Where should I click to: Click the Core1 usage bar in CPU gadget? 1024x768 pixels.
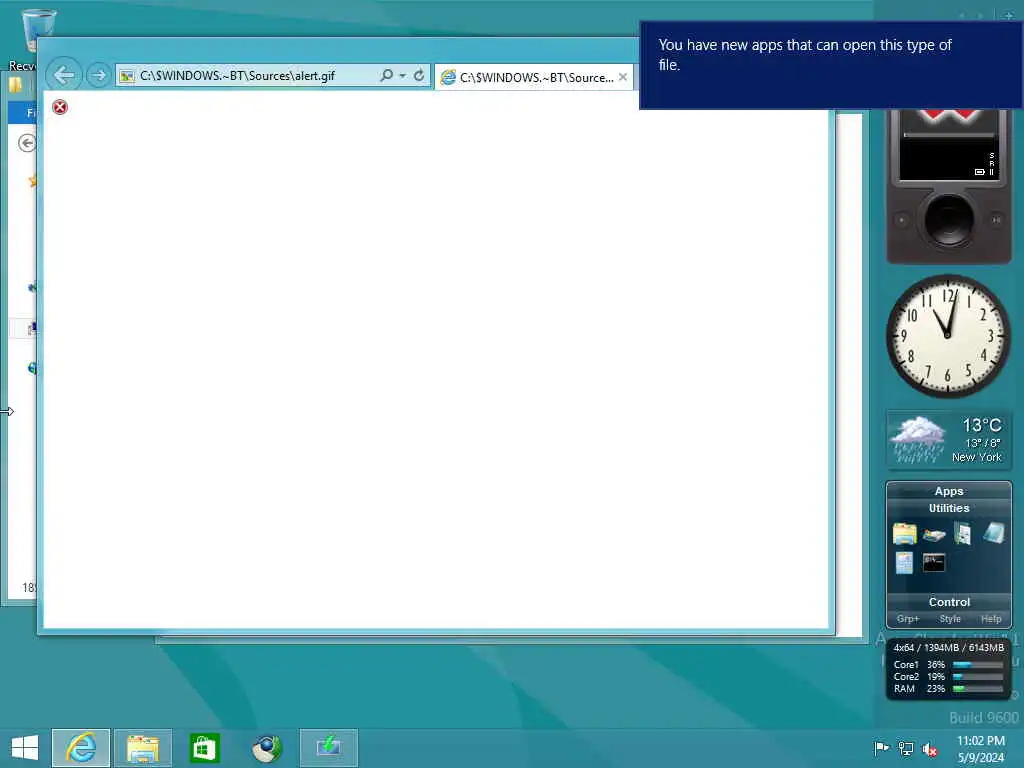978,665
